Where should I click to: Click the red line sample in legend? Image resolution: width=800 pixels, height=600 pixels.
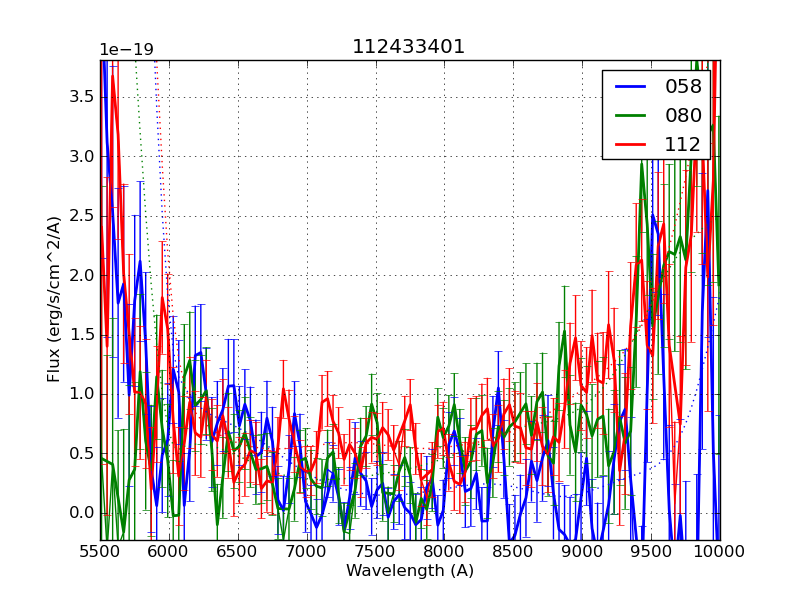pyautogui.click(x=630, y=145)
